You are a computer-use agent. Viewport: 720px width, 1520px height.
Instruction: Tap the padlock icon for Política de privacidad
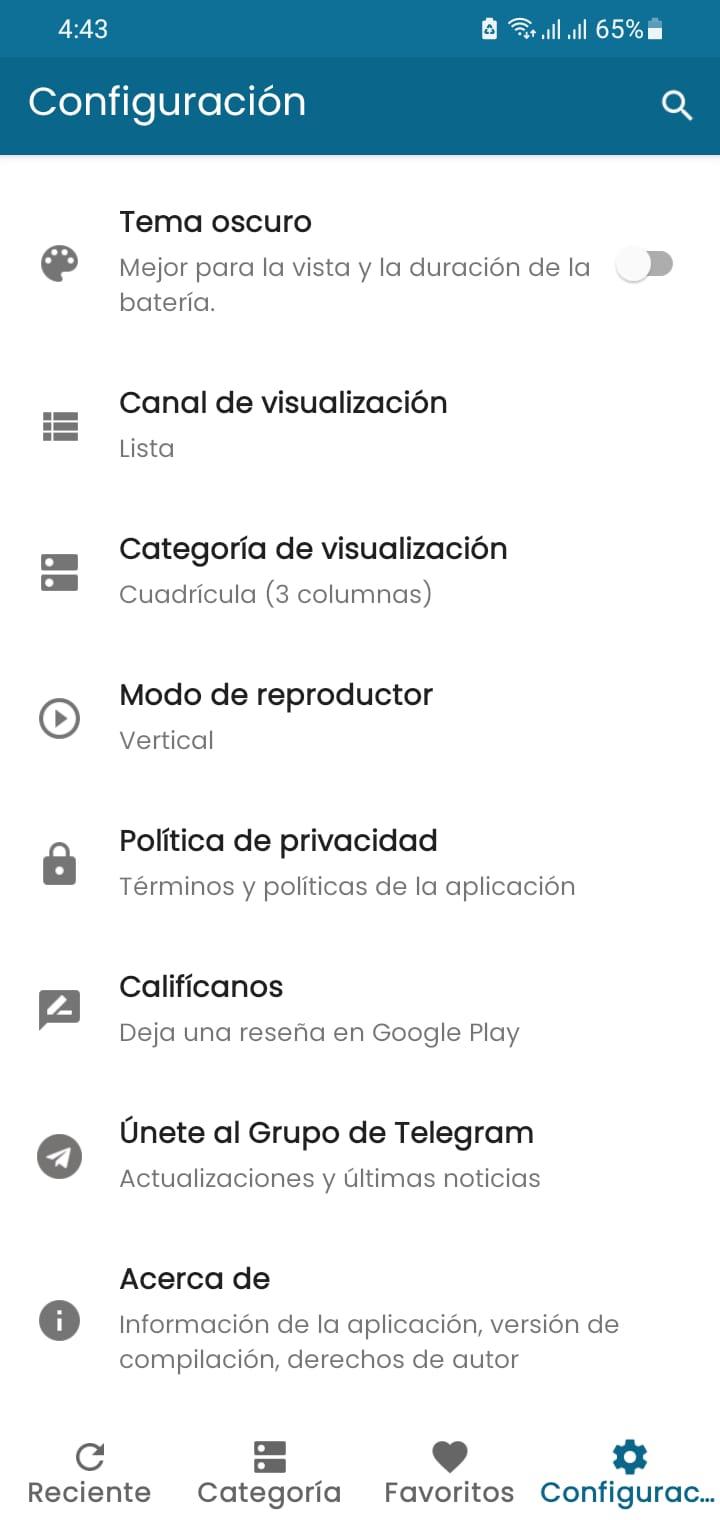pyautogui.click(x=59, y=864)
